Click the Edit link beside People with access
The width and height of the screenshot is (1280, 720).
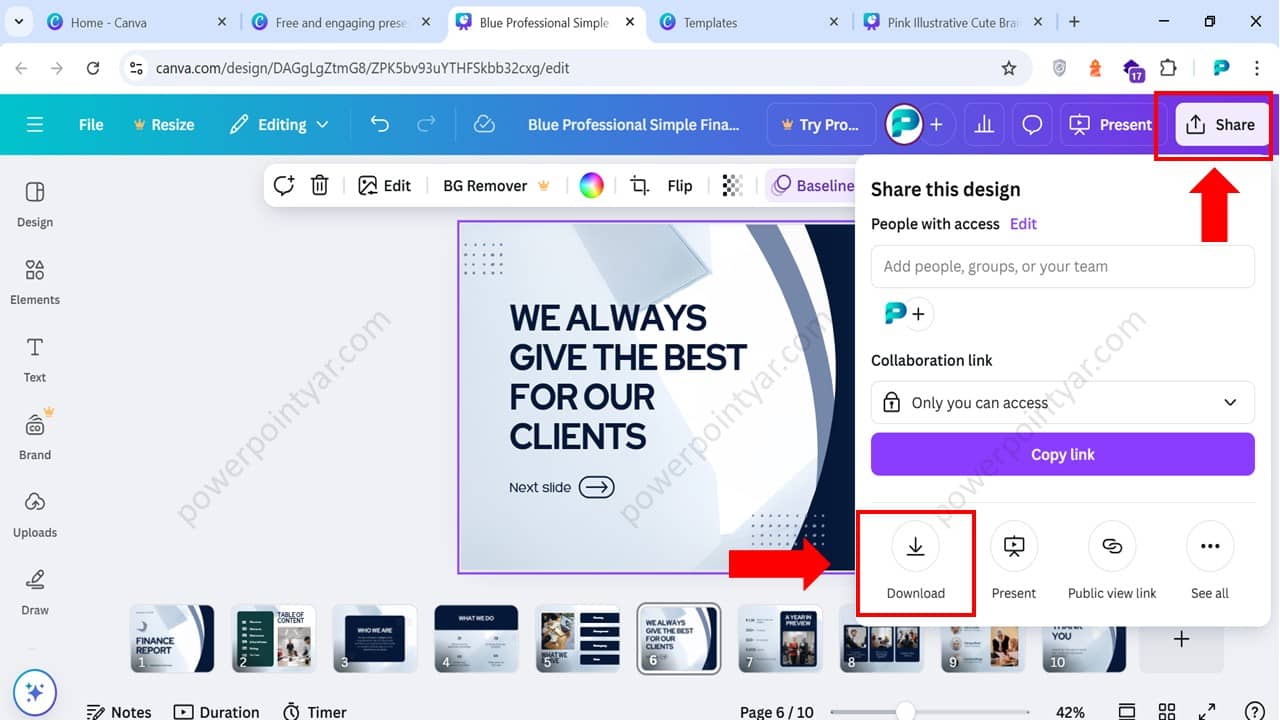tap(1023, 224)
